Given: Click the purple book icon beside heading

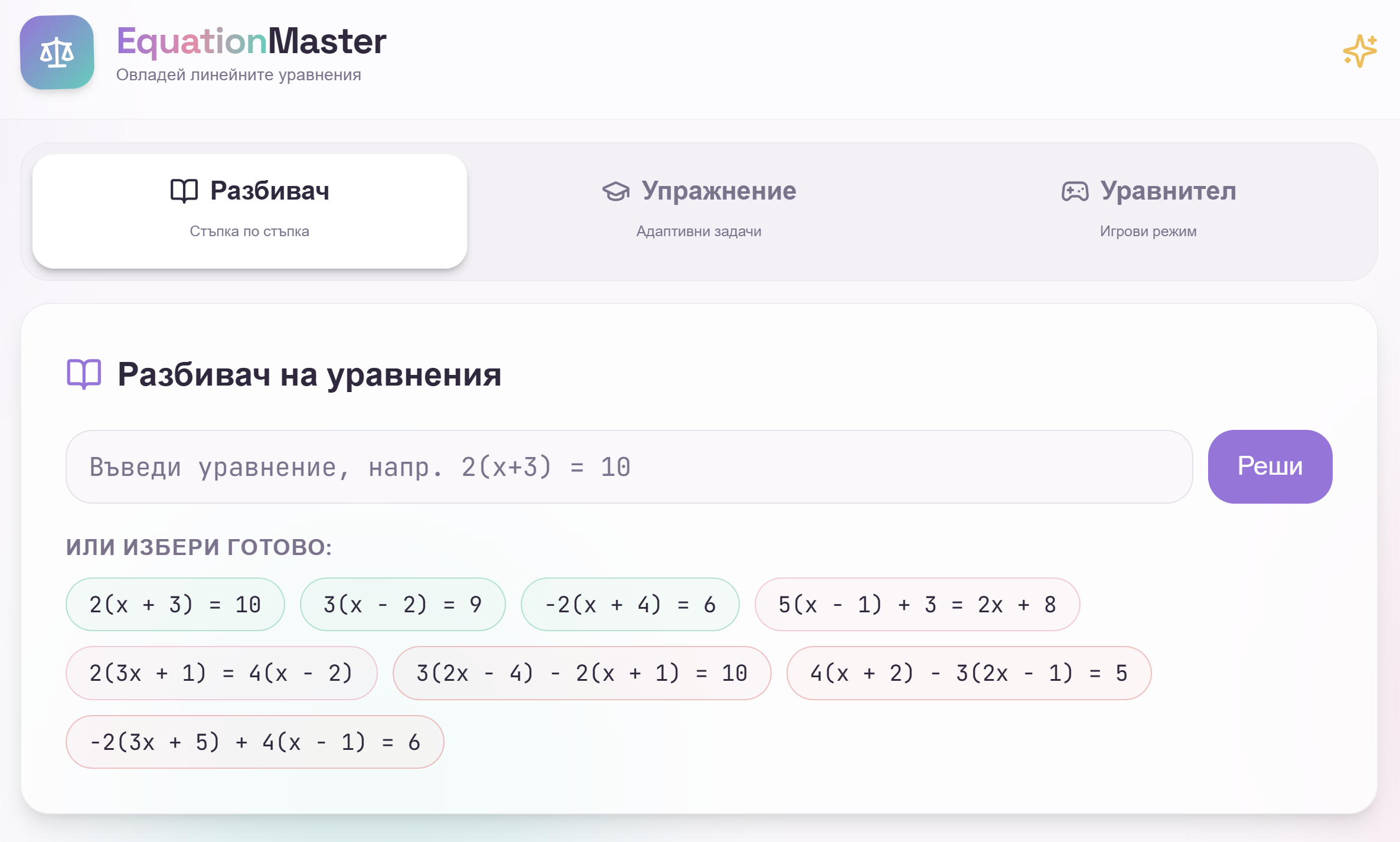Looking at the screenshot, I should point(84,374).
